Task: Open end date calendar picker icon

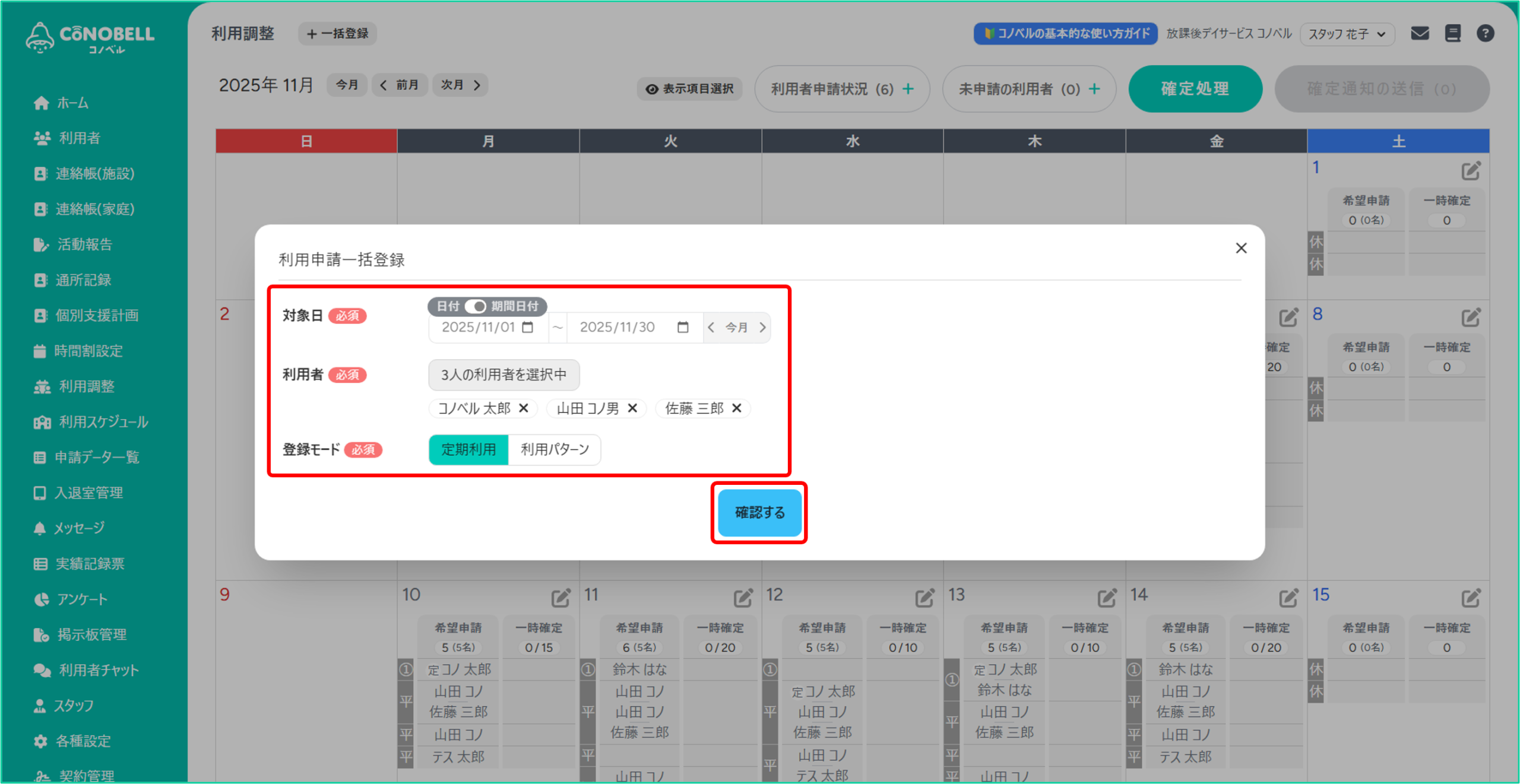Action: 683,327
